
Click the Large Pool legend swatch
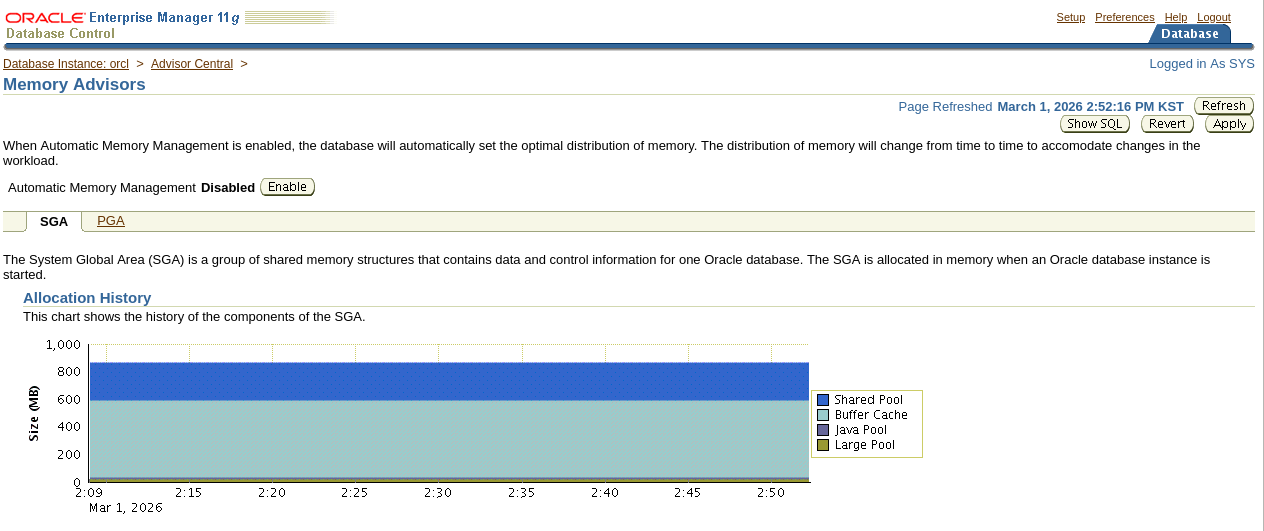823,445
